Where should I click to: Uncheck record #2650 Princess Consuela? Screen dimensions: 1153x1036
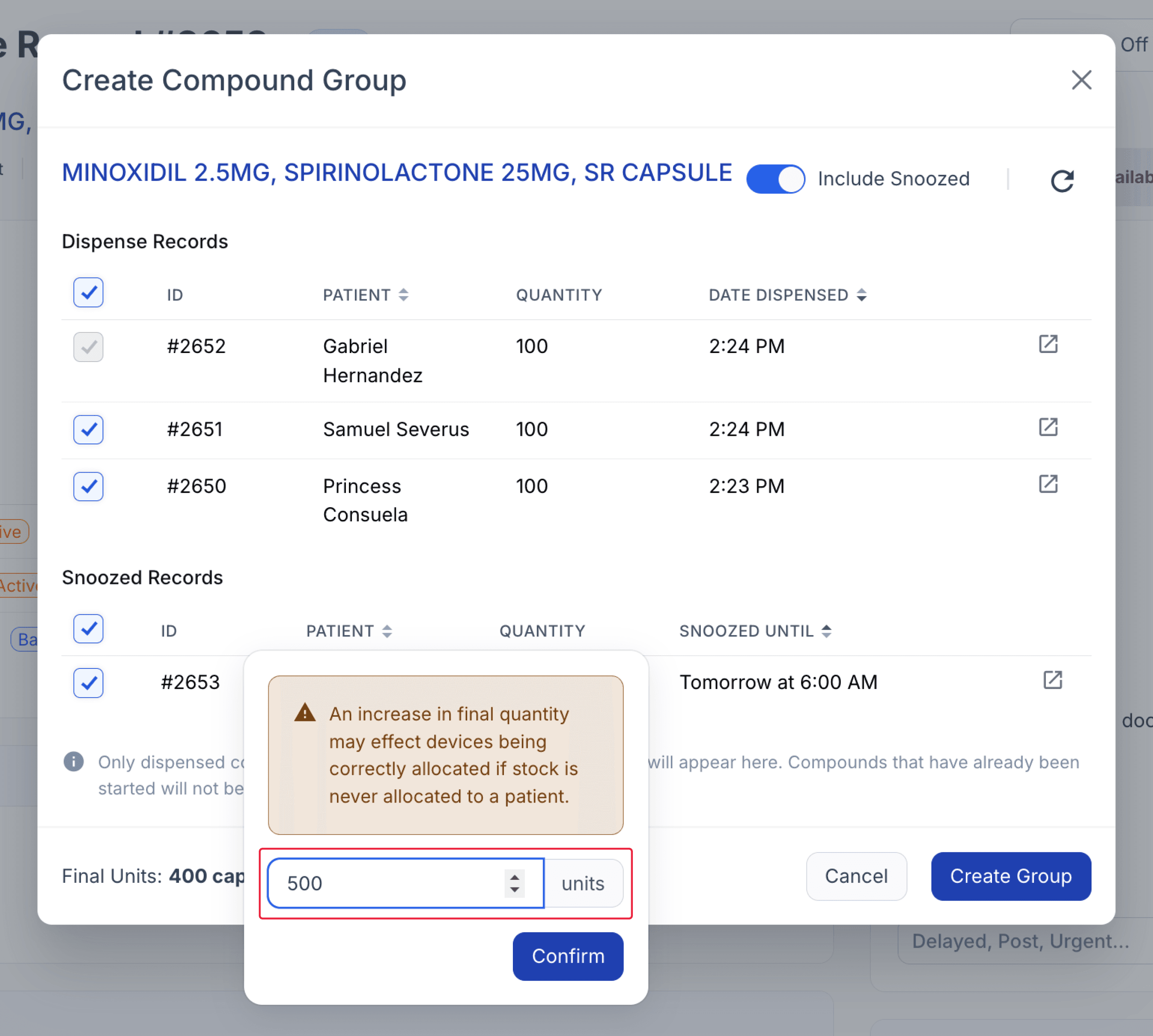click(x=88, y=486)
